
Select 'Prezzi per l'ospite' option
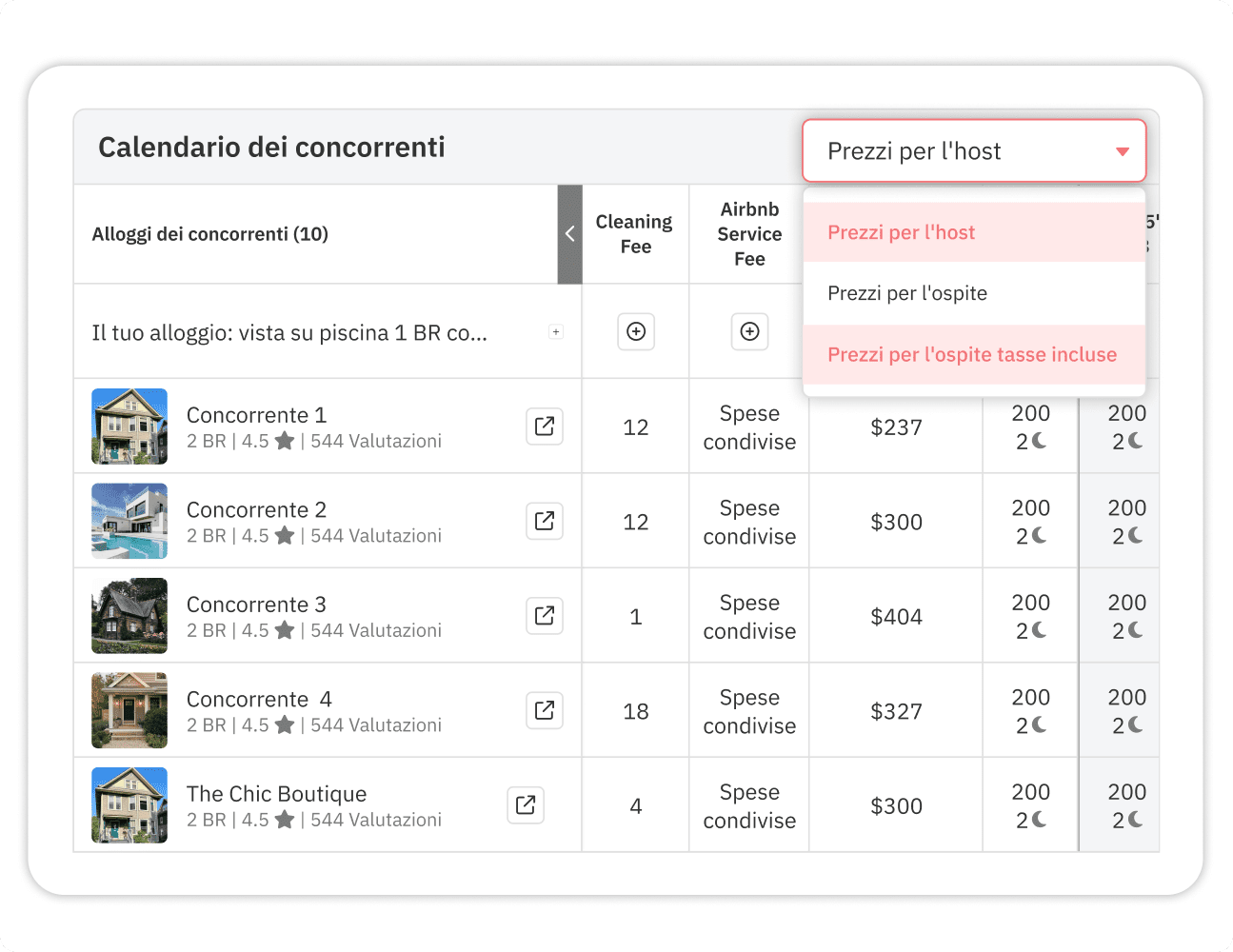pos(907,292)
